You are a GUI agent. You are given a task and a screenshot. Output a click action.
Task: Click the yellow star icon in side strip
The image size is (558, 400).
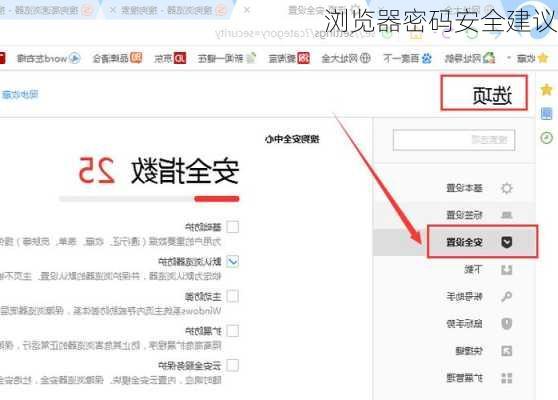tap(546, 90)
